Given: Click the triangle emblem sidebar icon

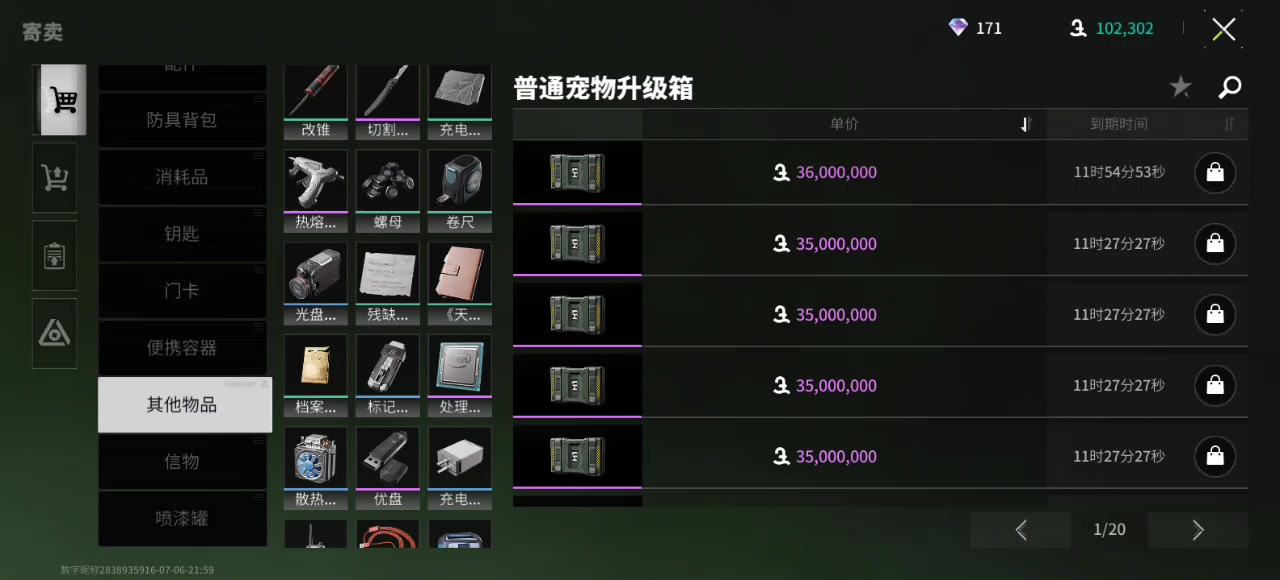Looking at the screenshot, I should [54, 334].
